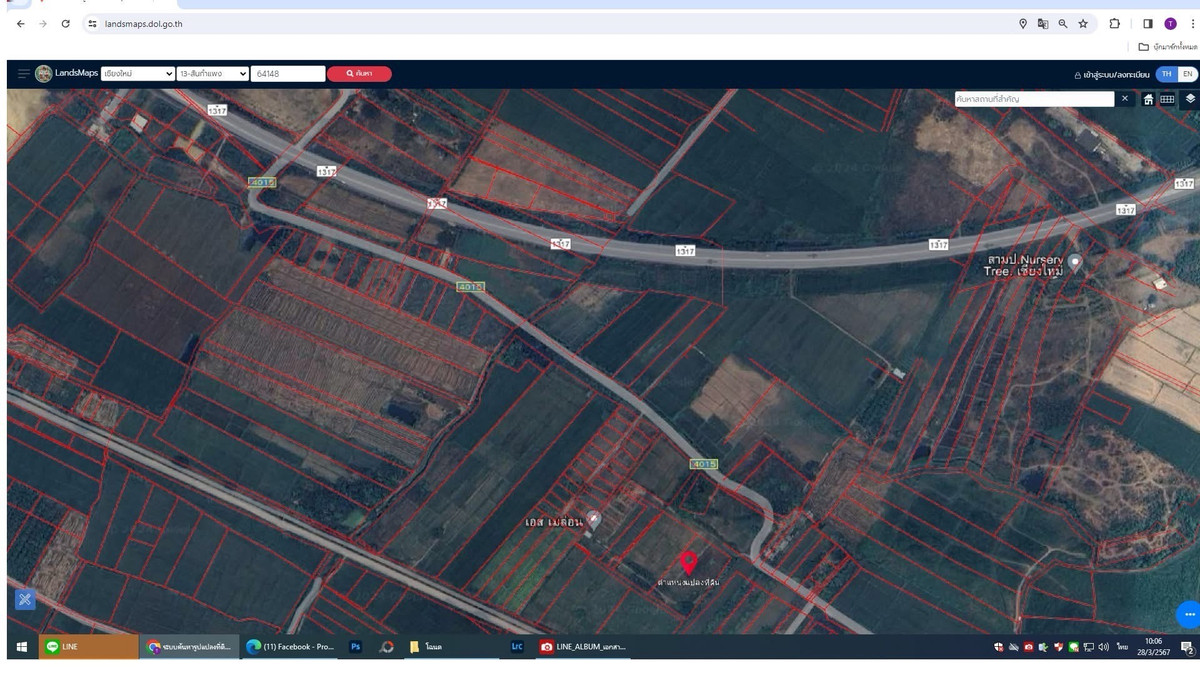
Task: Open the LandsMaps hamburger menu
Action: (x=23, y=74)
